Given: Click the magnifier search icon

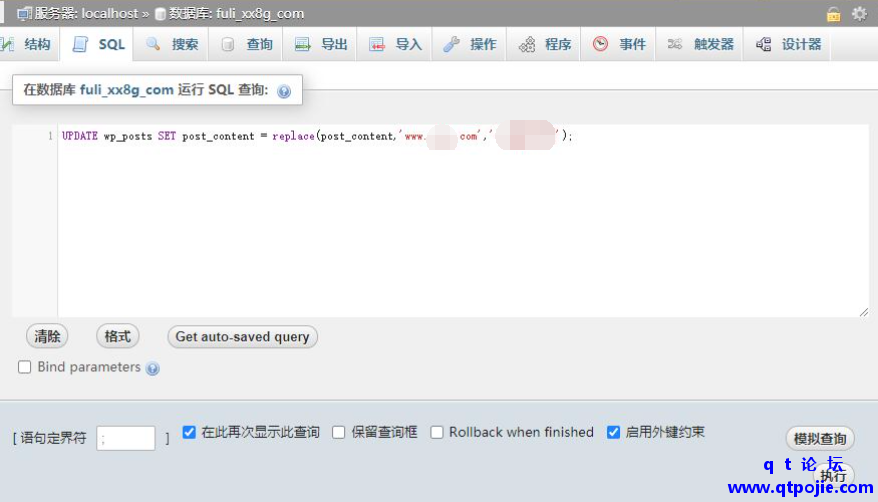Looking at the screenshot, I should (x=153, y=44).
